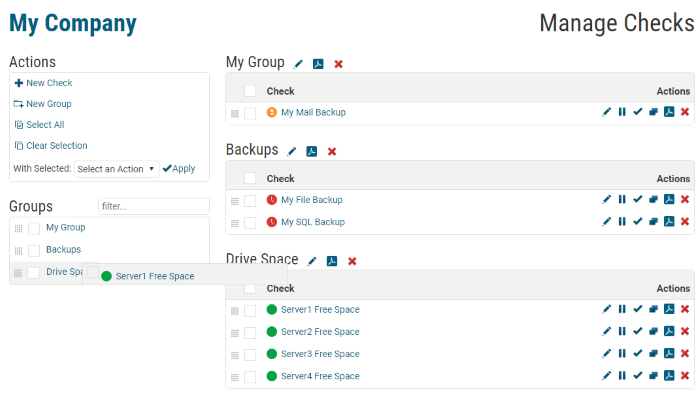Open PDF report for Server4 Free Space
700x397 pixels.
coord(669,375)
